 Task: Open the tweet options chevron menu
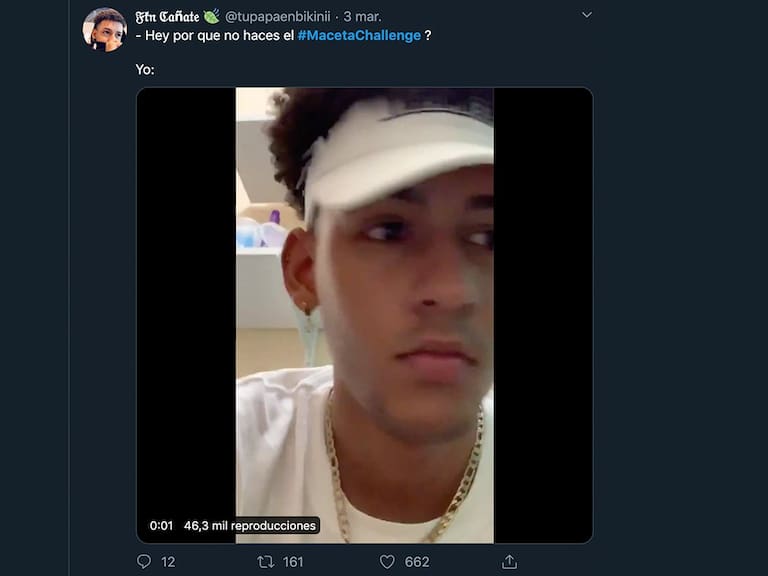[587, 15]
